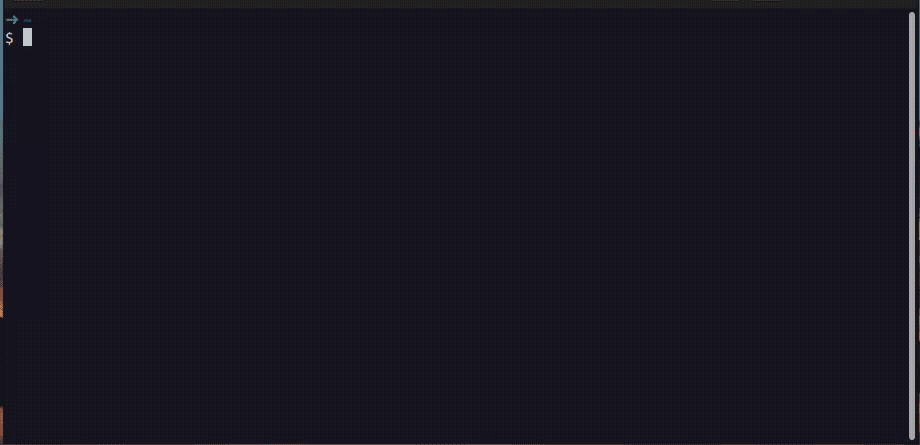Screen dimensions: 920x445
Task: Click the middle of the scrollbar track
Action: tap(912, 226)
